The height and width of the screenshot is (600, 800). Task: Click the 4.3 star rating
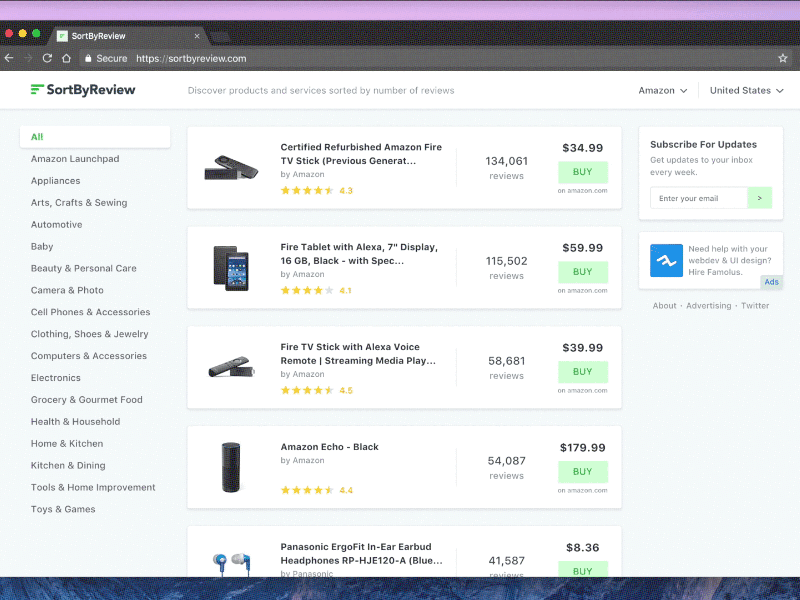[317, 191]
